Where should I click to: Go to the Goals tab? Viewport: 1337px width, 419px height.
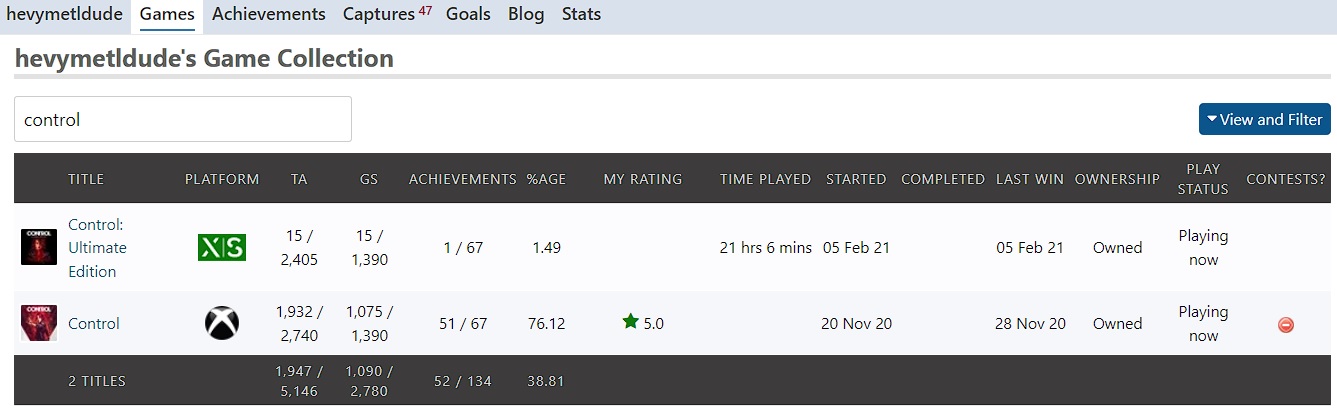pyautogui.click(x=469, y=14)
